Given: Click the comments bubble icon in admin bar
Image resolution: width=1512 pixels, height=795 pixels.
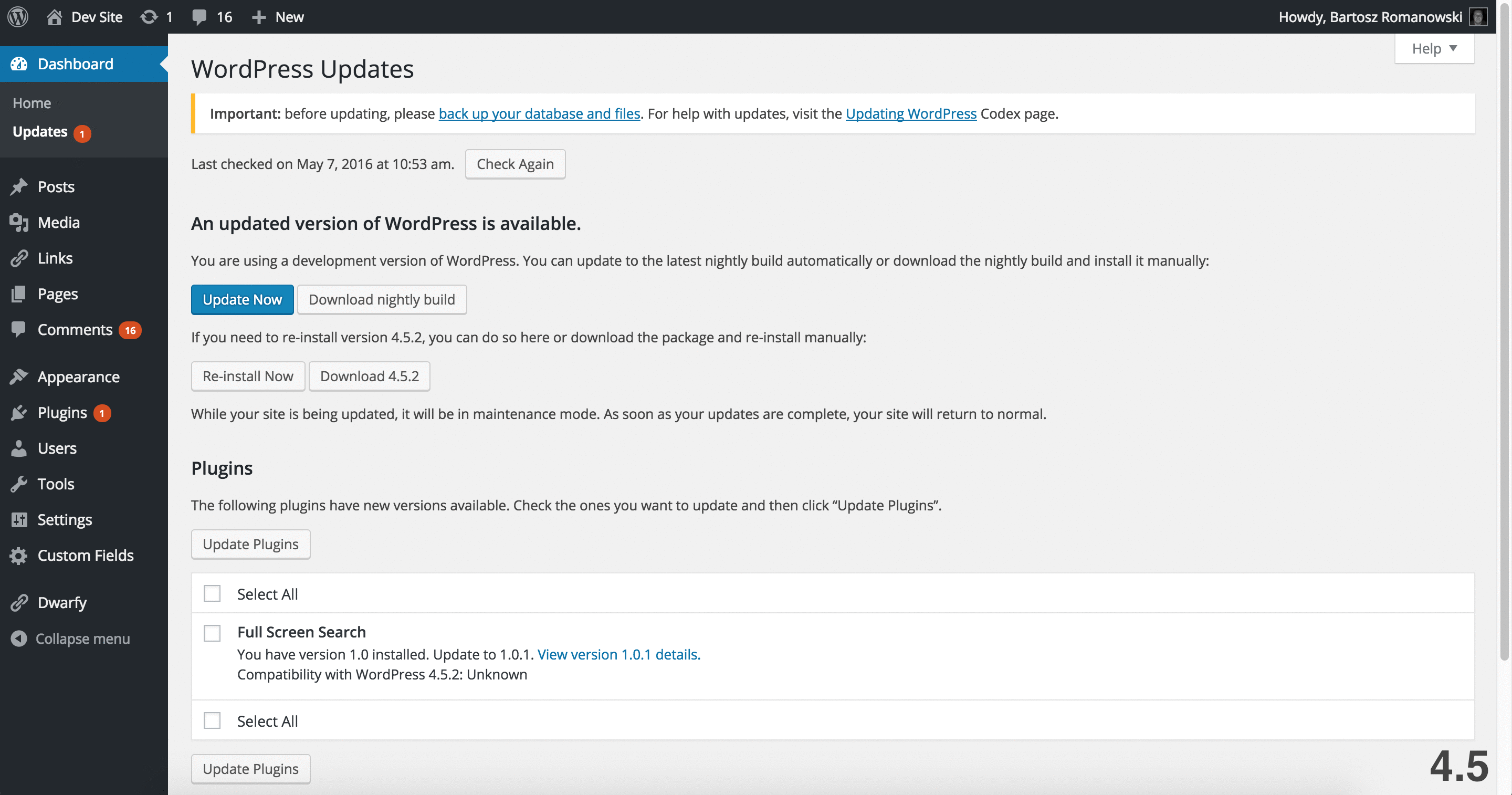Looking at the screenshot, I should click(x=199, y=17).
